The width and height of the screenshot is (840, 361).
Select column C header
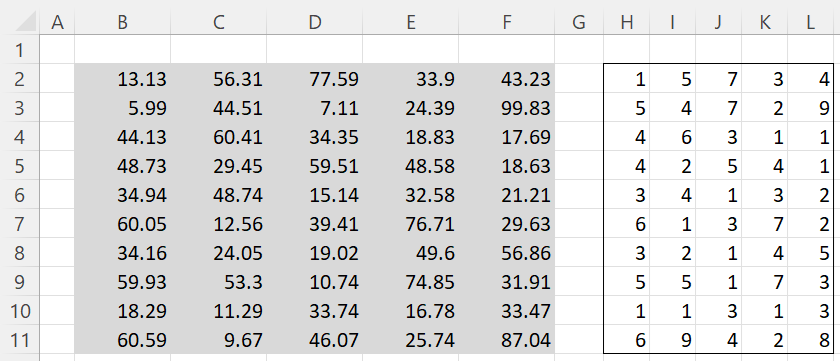(219, 22)
